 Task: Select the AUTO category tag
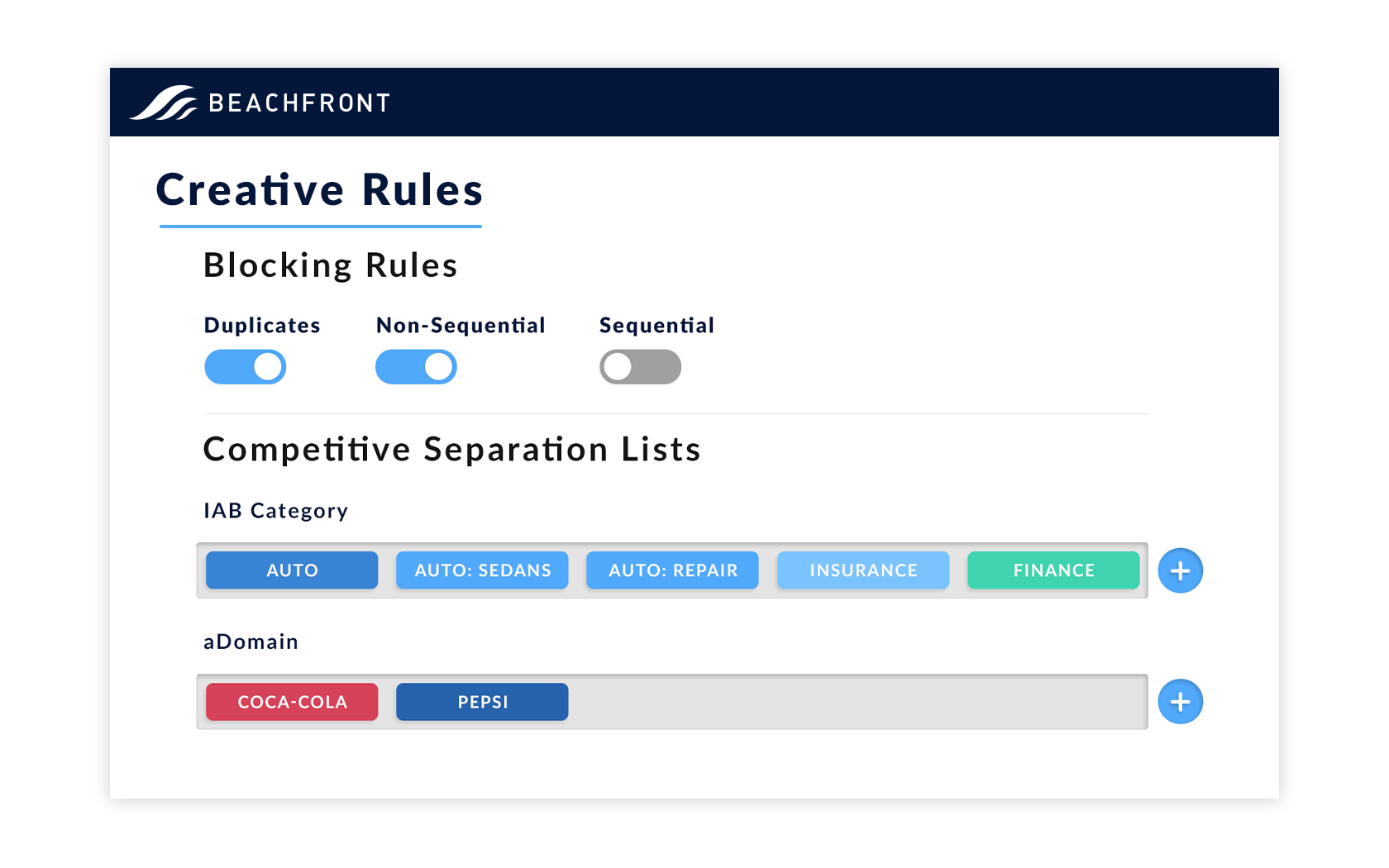coord(292,570)
